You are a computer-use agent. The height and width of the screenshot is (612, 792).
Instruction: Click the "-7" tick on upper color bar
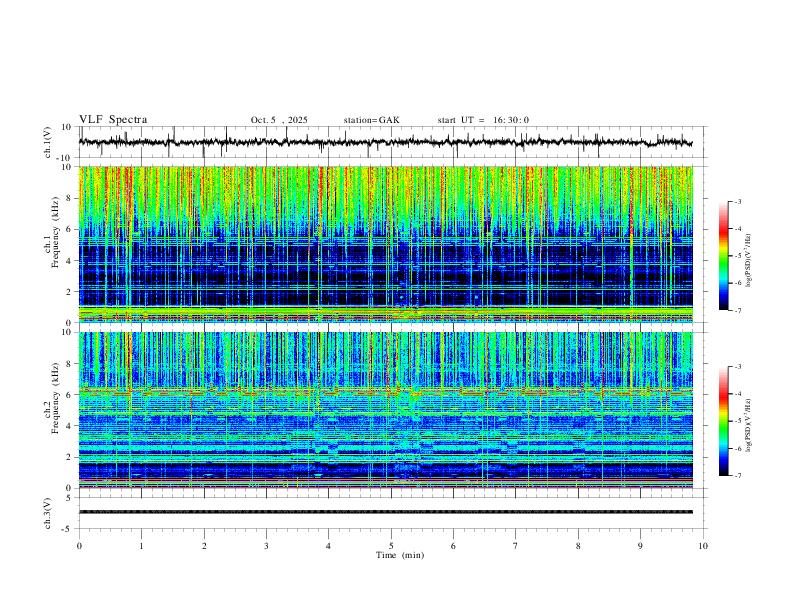[737, 310]
